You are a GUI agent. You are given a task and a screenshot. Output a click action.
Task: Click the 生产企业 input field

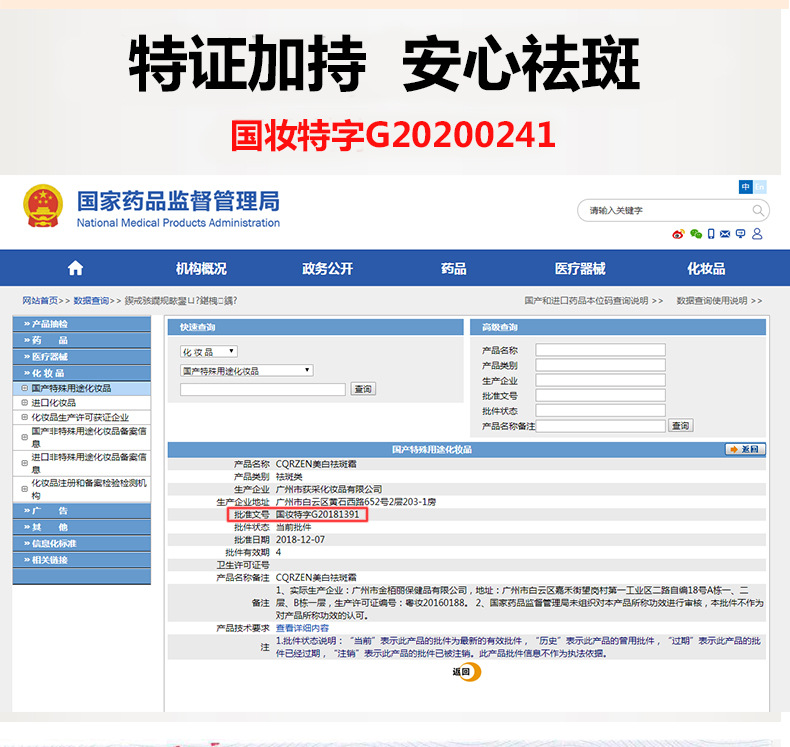pos(601,380)
